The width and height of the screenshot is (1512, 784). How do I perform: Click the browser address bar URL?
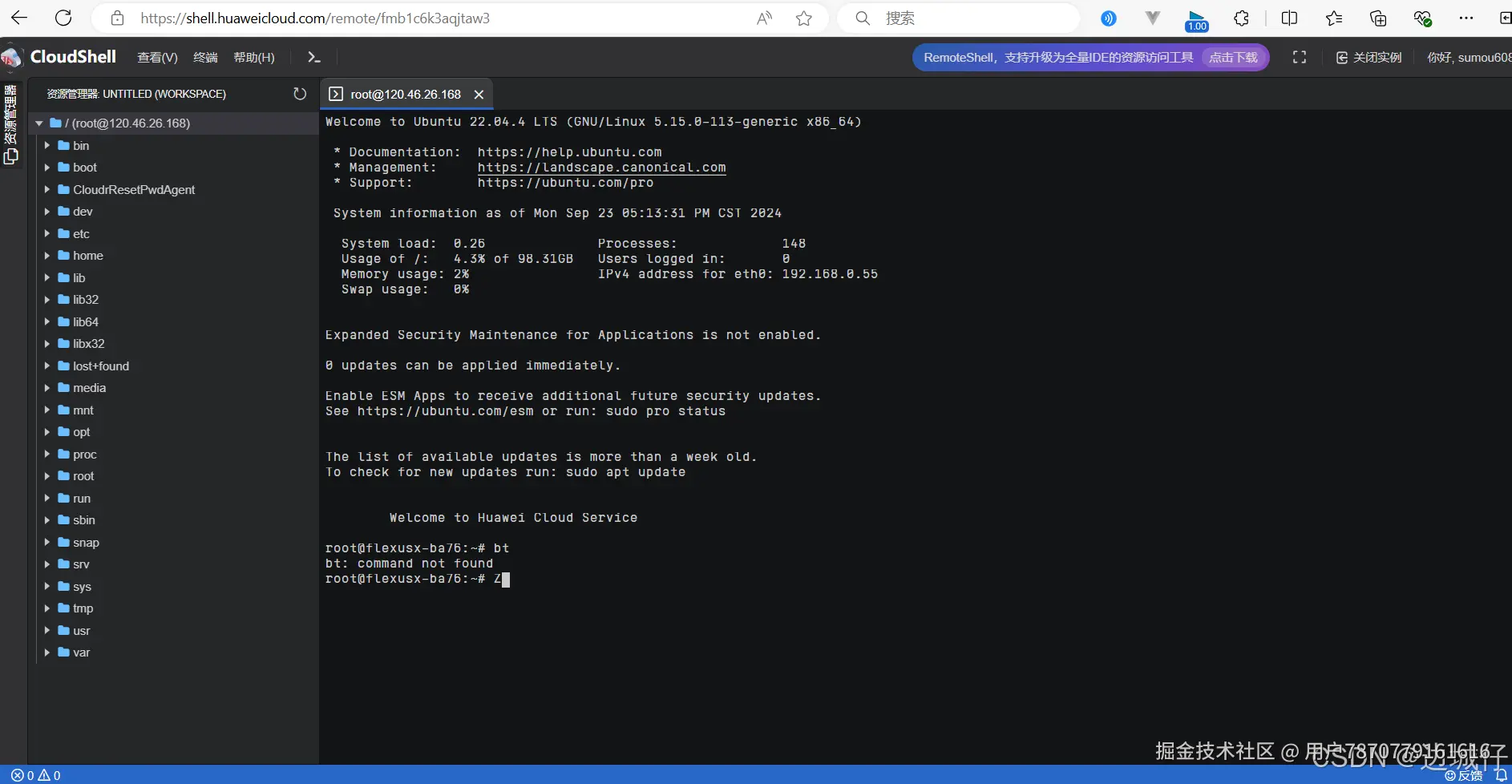(315, 18)
